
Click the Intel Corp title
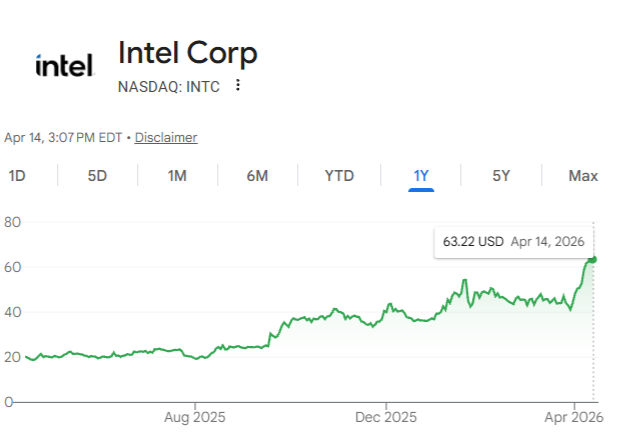point(188,52)
